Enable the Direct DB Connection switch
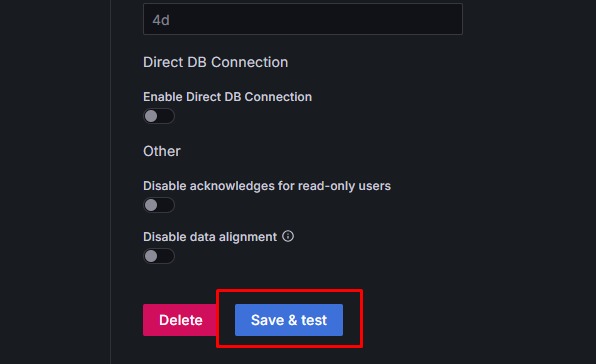Image resolution: width=596 pixels, height=364 pixels. point(159,116)
